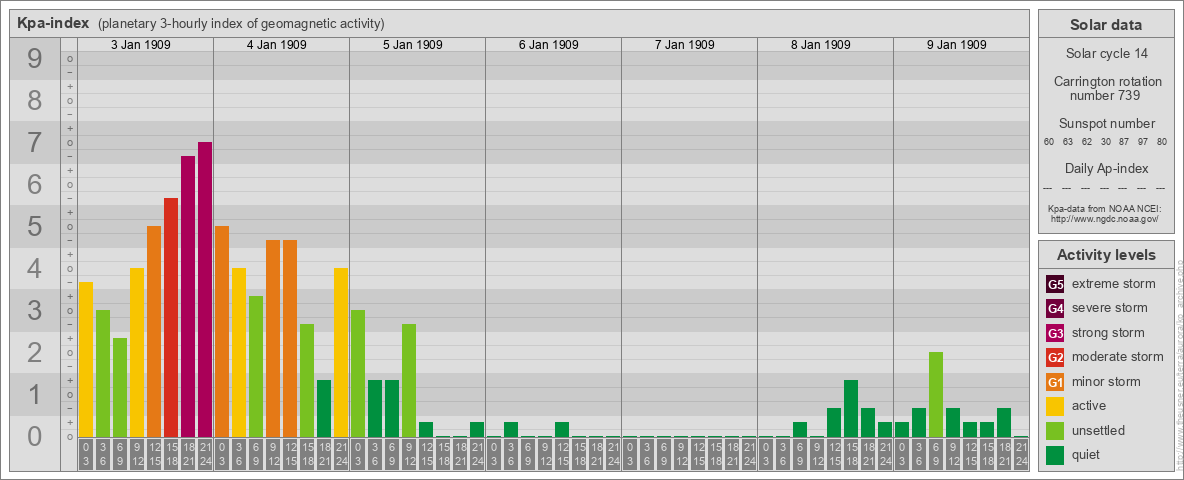Image resolution: width=1184 pixels, height=480 pixels.
Task: Click the G1 minor storm legend swatch
Action: pos(1055,382)
